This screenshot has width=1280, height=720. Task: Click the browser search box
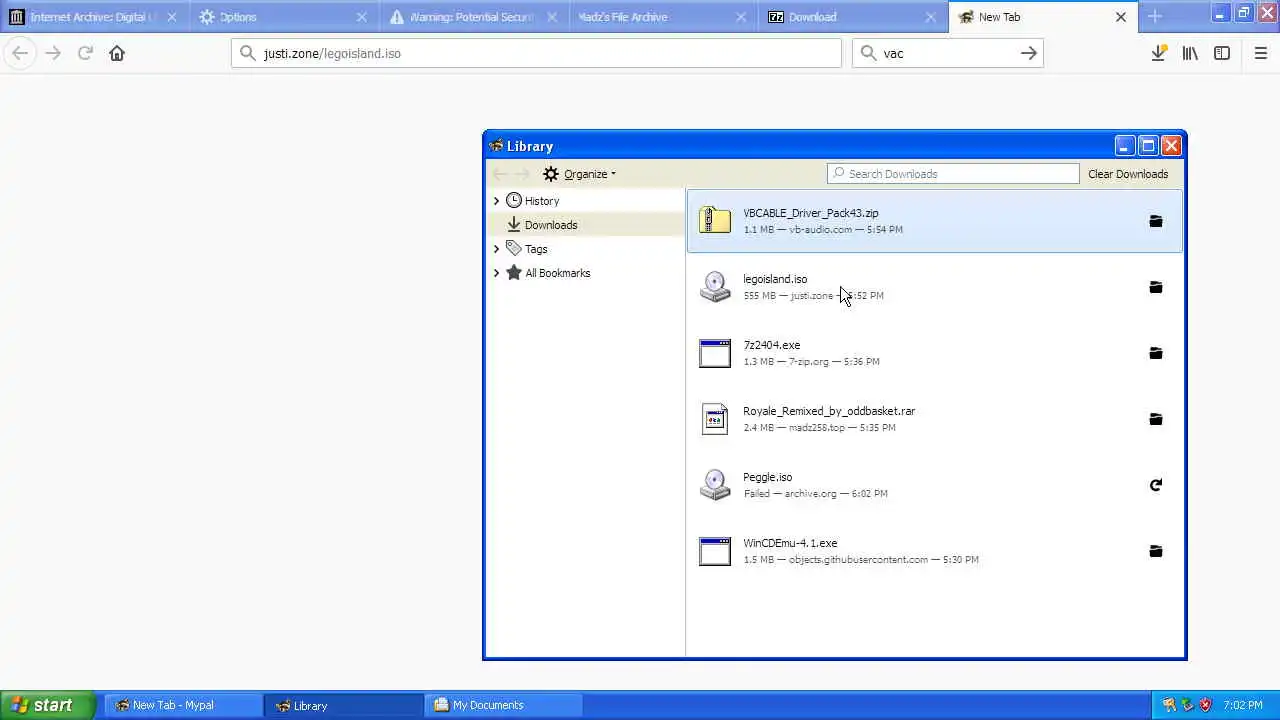947,53
